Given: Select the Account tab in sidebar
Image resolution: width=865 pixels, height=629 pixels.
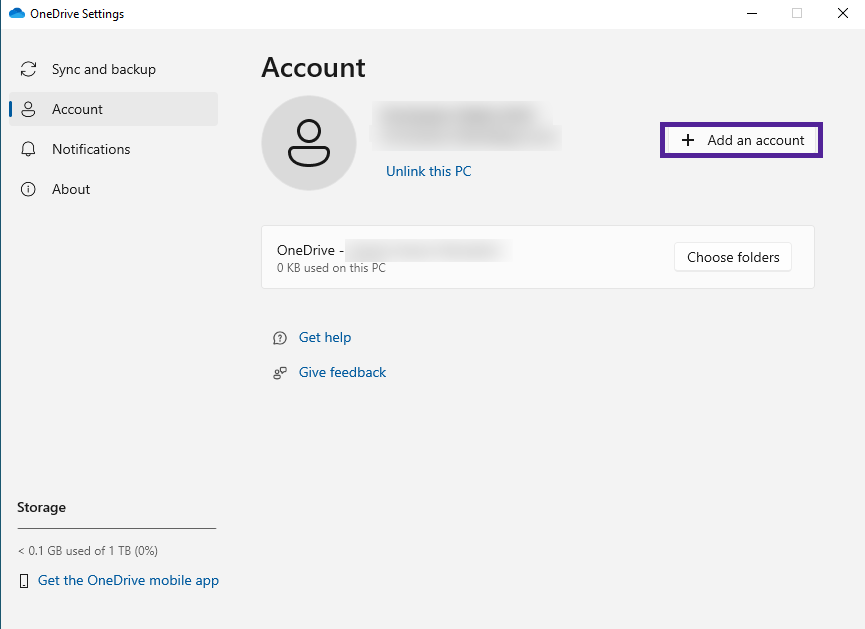Looking at the screenshot, I should pos(78,110).
